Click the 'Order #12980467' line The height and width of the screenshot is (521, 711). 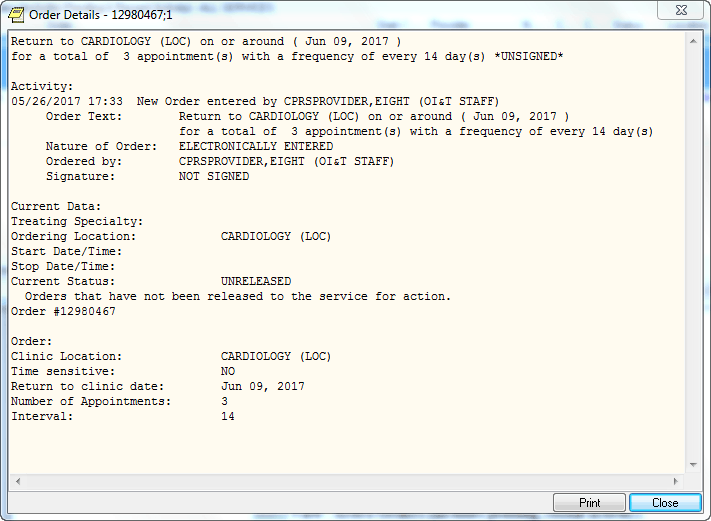click(63, 311)
